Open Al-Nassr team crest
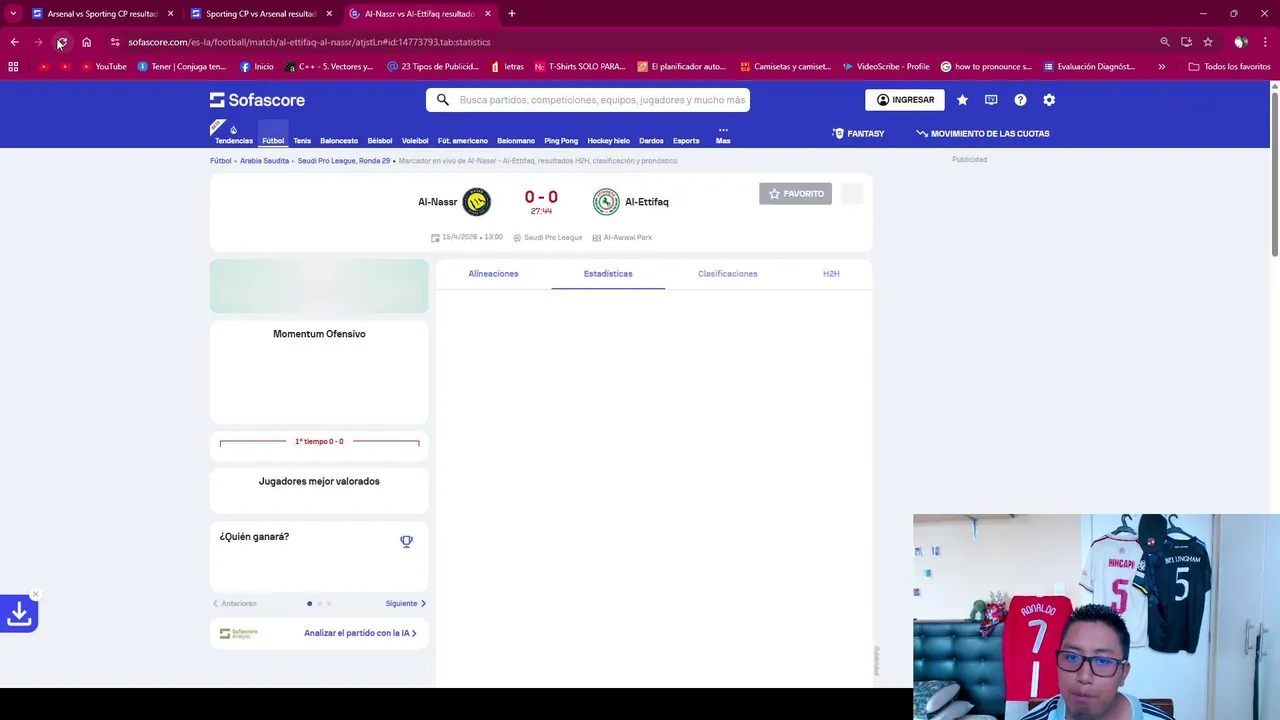The height and width of the screenshot is (720, 1280). pyautogui.click(x=477, y=202)
